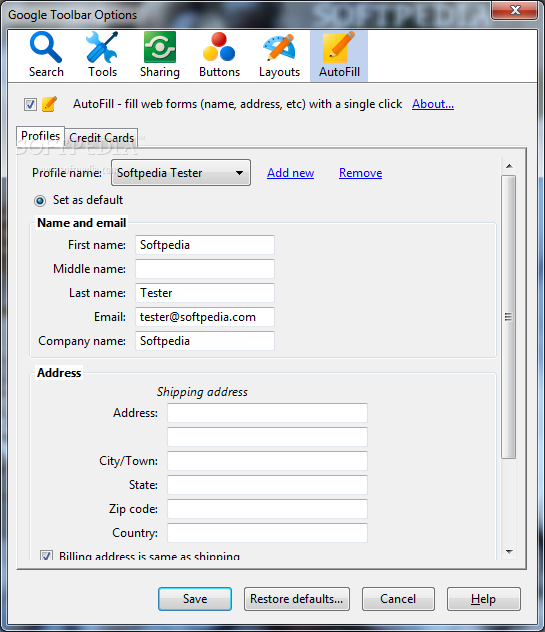This screenshot has width=545, height=632.
Task: Open the Layouts options section
Action: point(279,55)
